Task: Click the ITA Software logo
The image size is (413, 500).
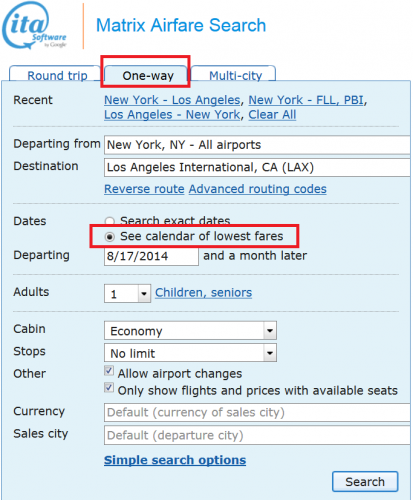Action: (x=35, y=26)
